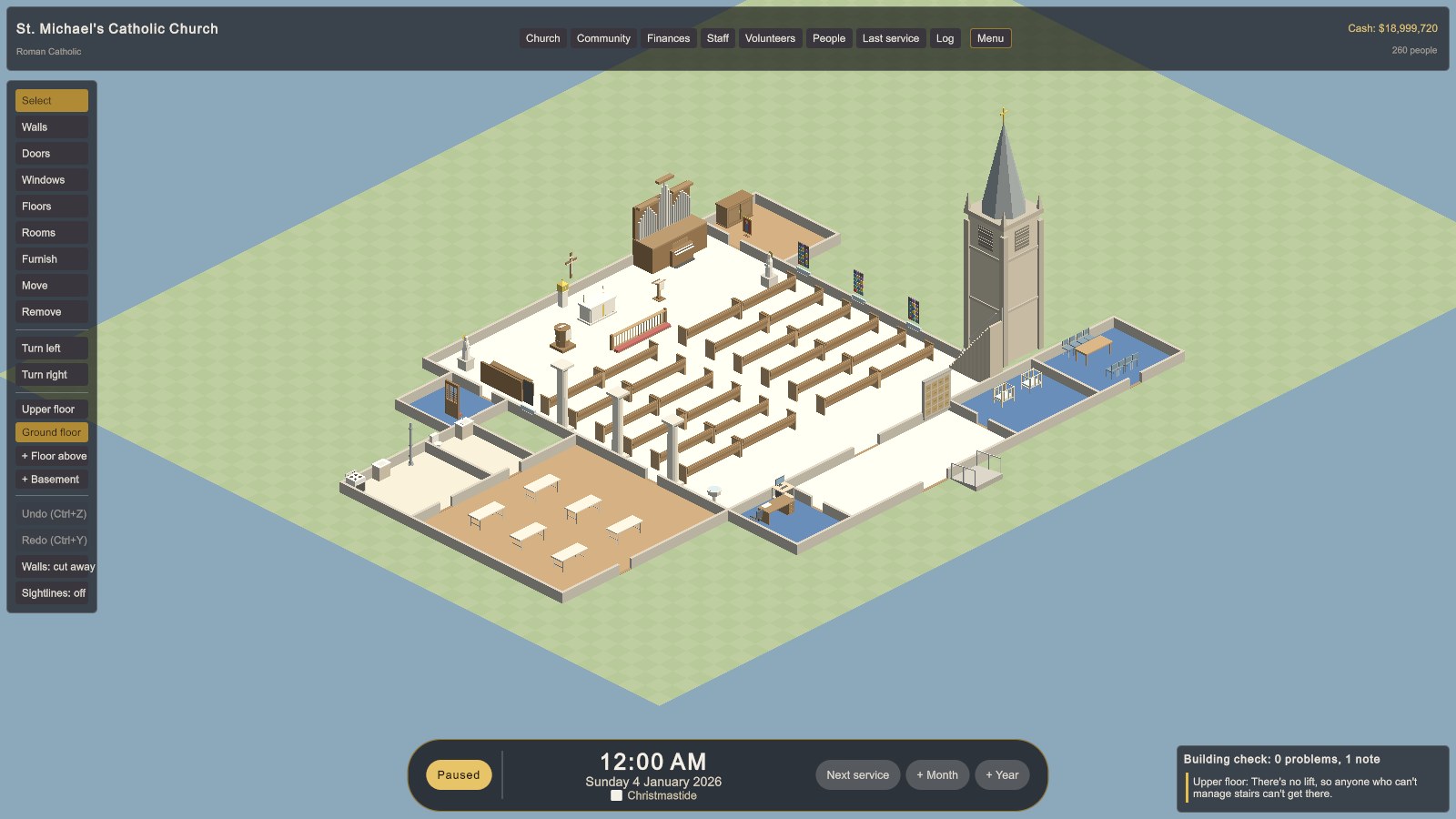Select the Floors tool
This screenshot has width=1456, height=819.
pyautogui.click(x=52, y=207)
